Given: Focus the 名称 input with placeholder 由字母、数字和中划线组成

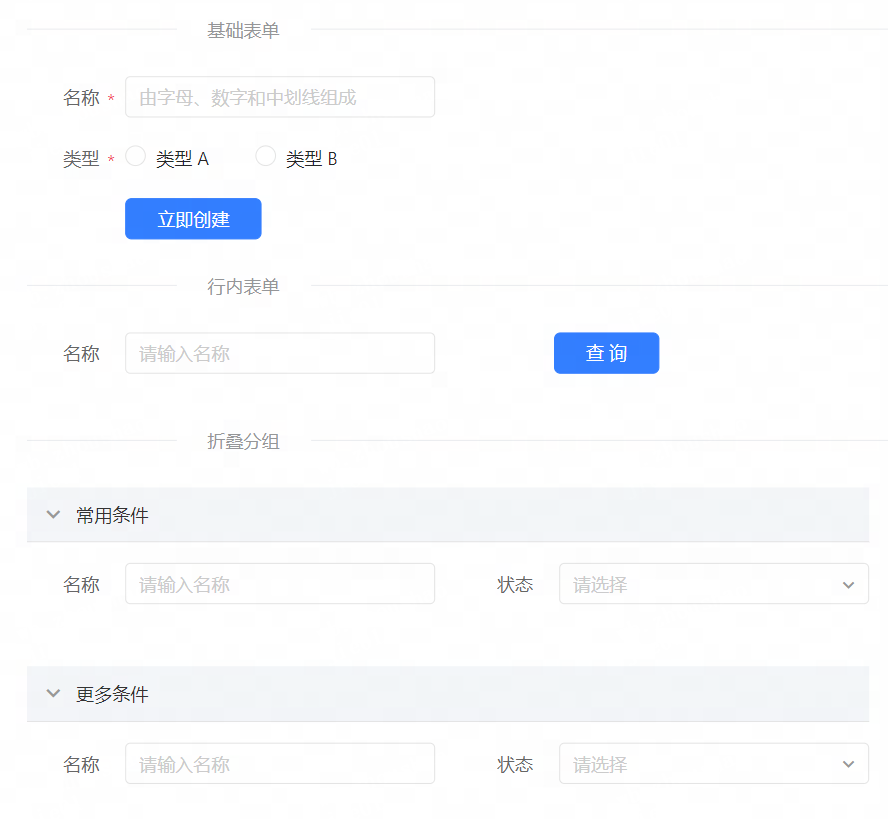Looking at the screenshot, I should [x=279, y=97].
